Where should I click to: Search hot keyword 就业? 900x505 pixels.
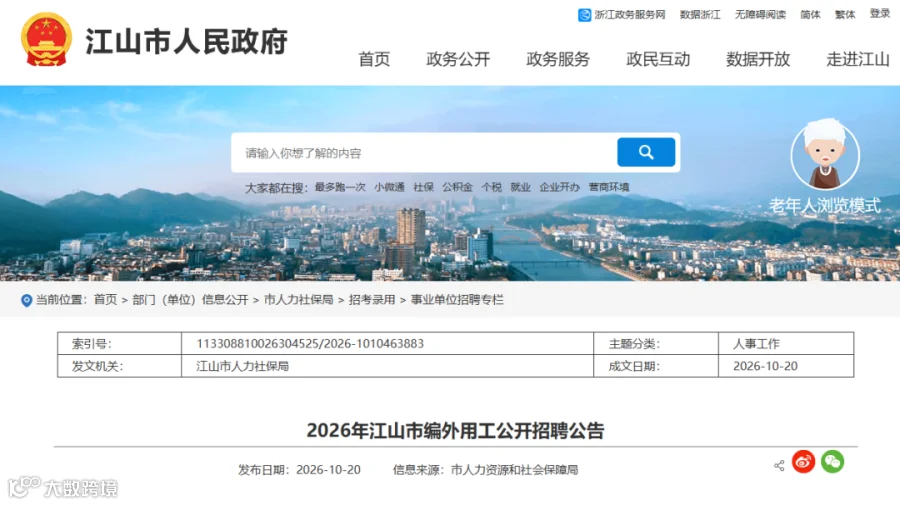(520, 187)
